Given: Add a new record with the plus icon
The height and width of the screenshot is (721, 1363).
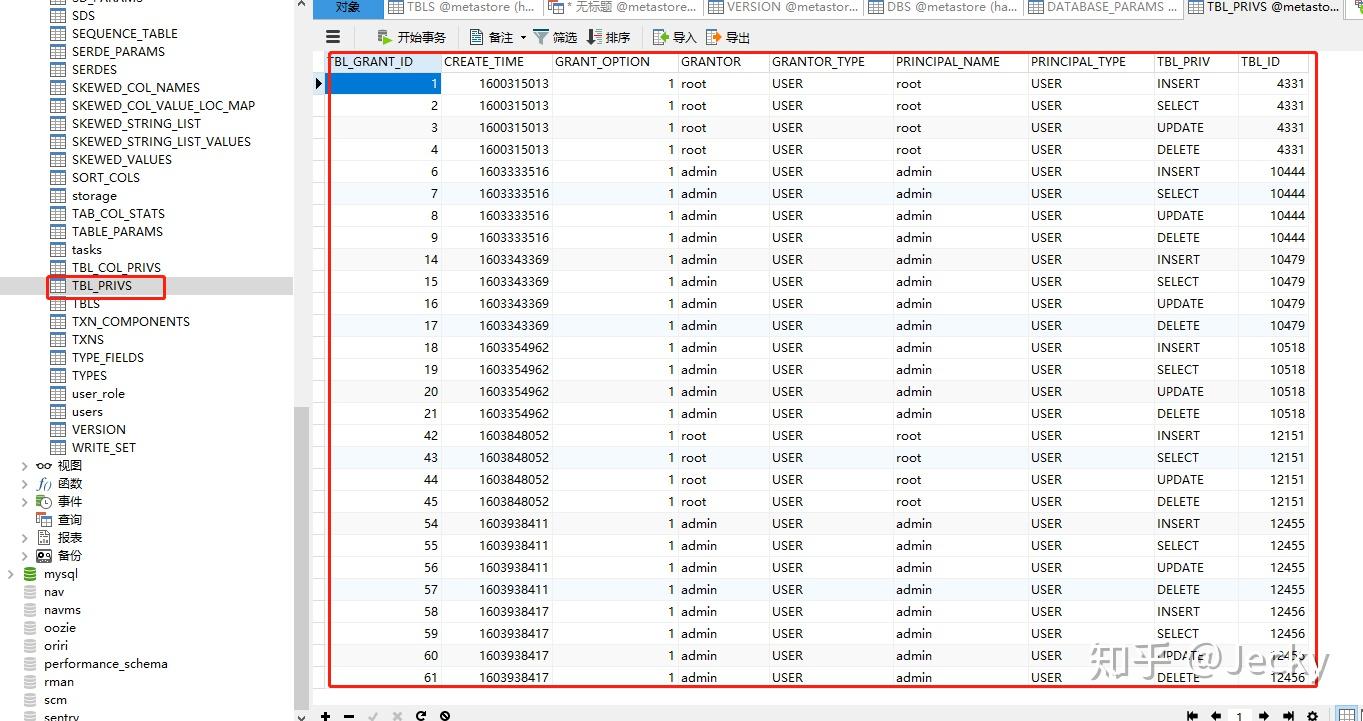Looking at the screenshot, I should [x=325, y=715].
